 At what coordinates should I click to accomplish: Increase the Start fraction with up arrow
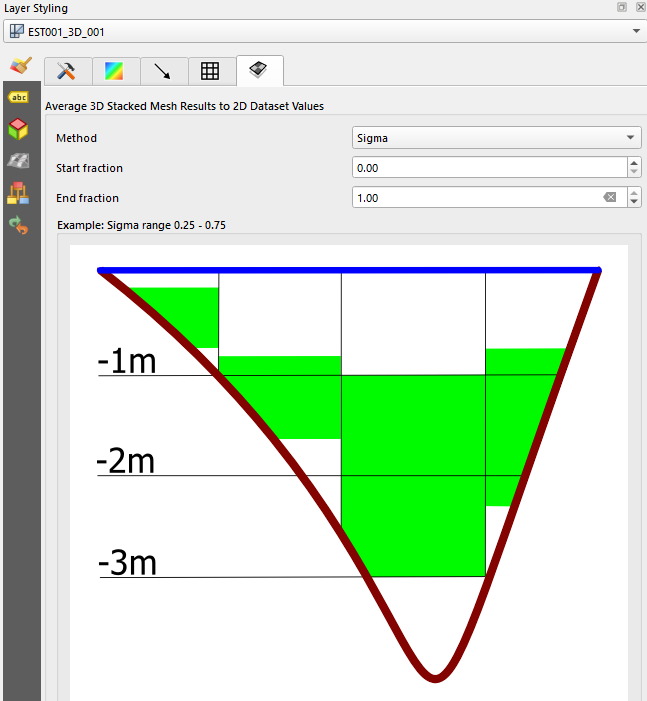coord(633,163)
